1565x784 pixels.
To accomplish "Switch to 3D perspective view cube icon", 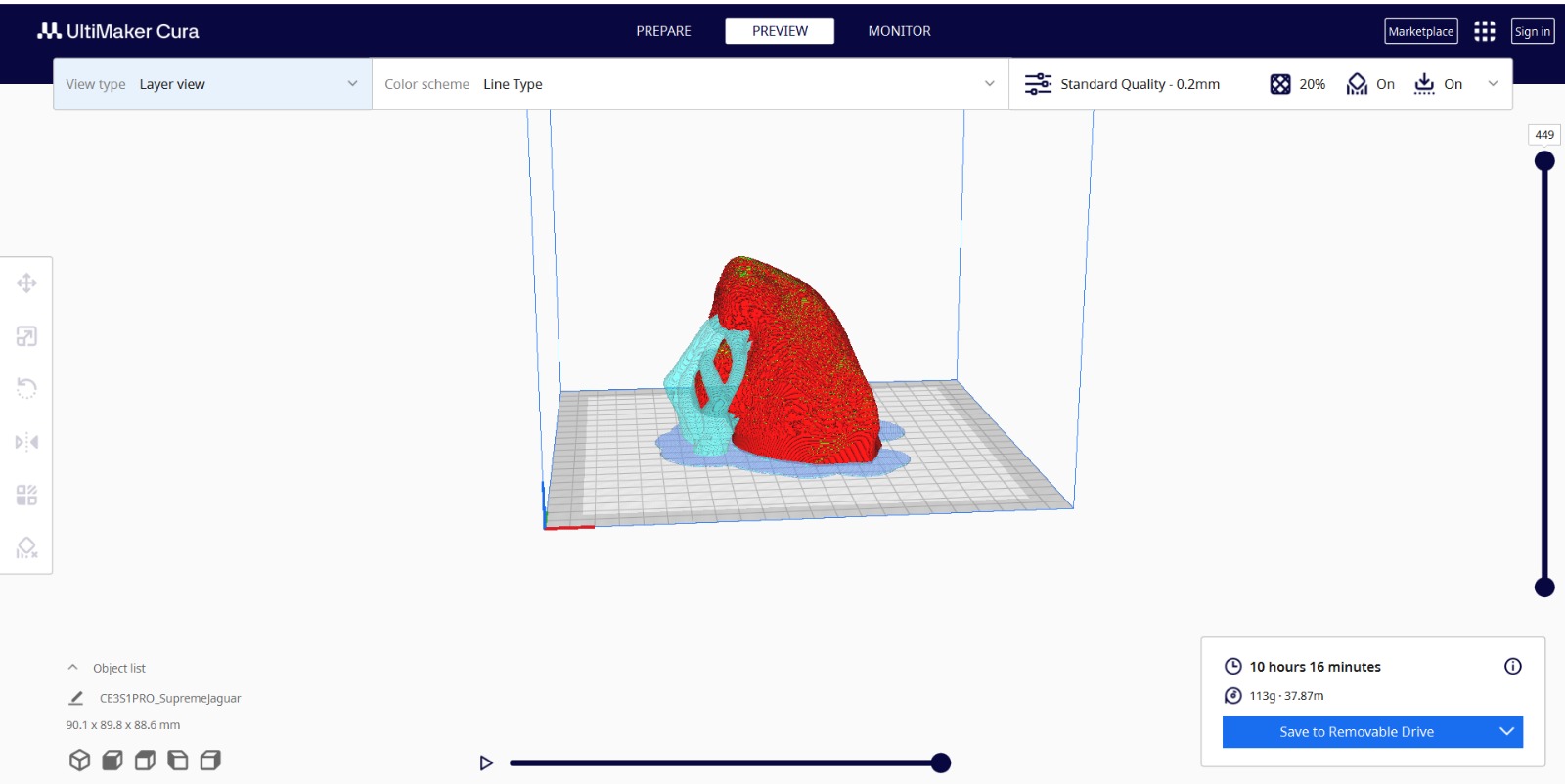I will click(80, 760).
